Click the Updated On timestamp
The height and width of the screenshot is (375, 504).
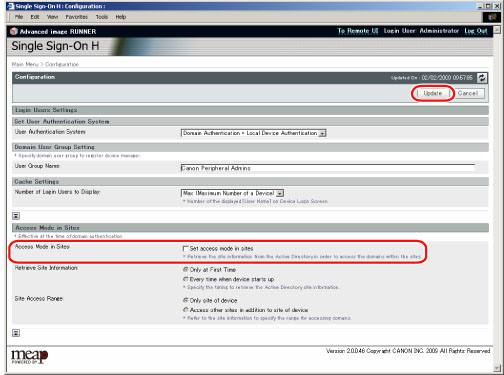(x=432, y=78)
